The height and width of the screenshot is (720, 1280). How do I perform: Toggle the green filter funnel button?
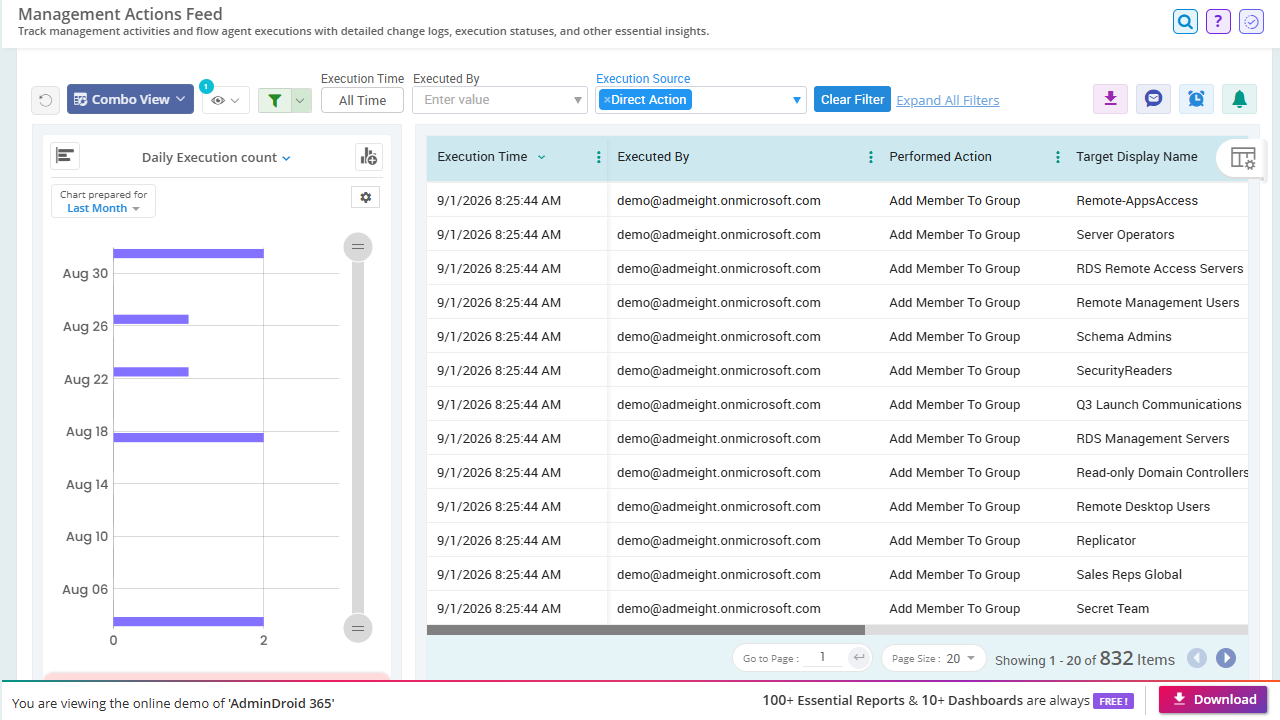coord(275,100)
